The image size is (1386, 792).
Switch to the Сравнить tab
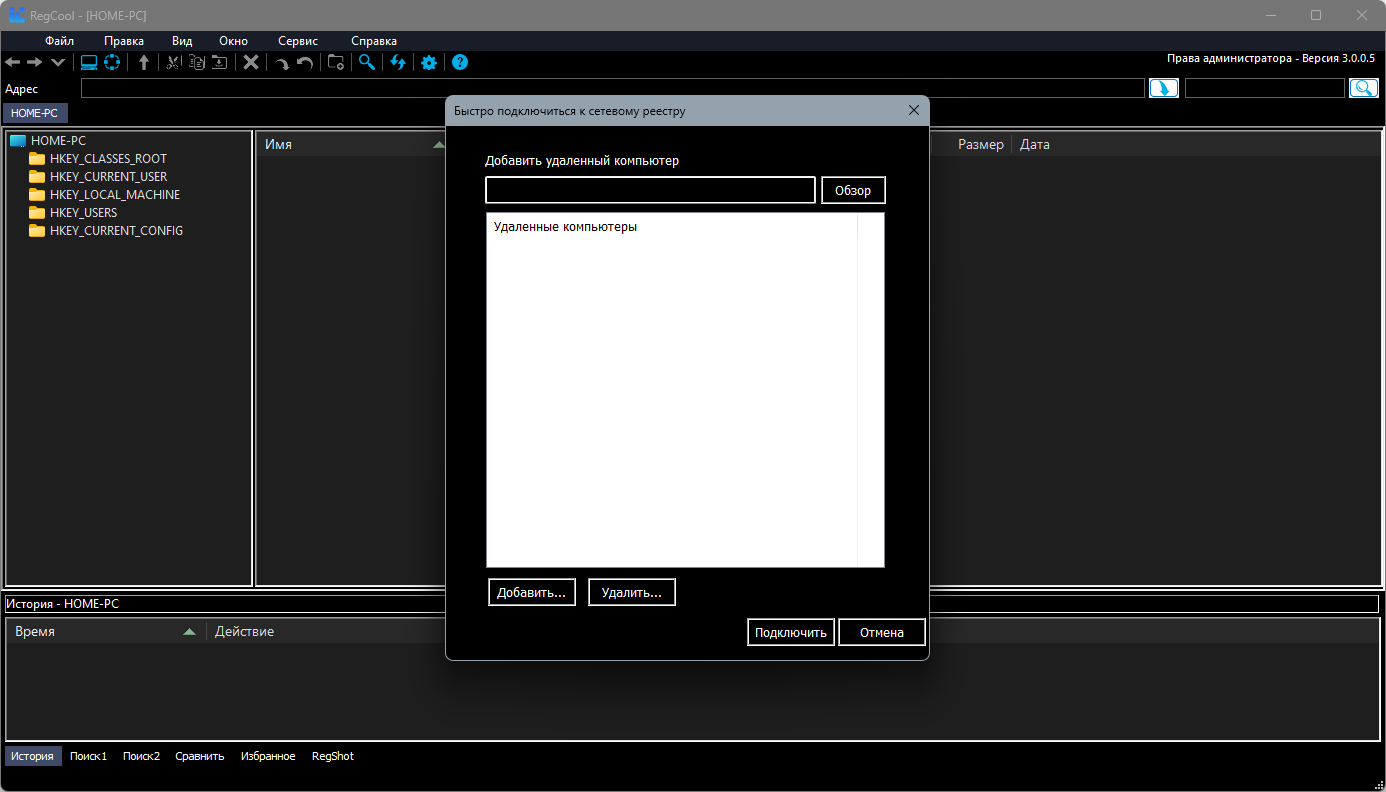[200, 756]
